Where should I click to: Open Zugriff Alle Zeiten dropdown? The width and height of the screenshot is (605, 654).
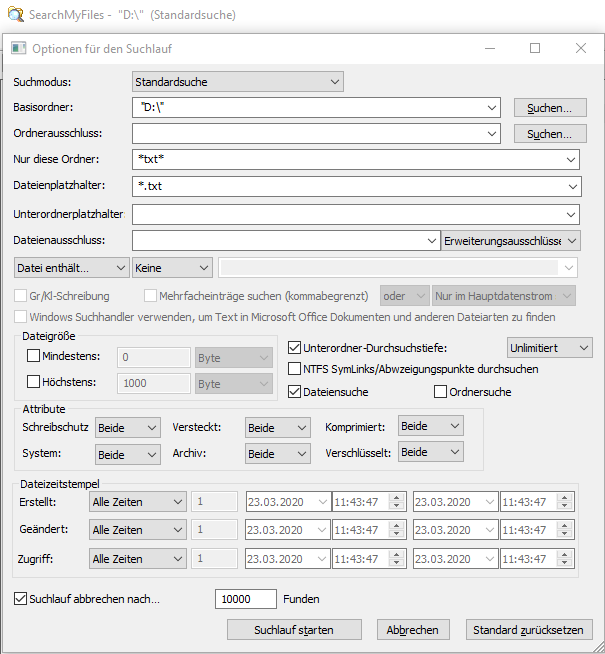(138, 558)
